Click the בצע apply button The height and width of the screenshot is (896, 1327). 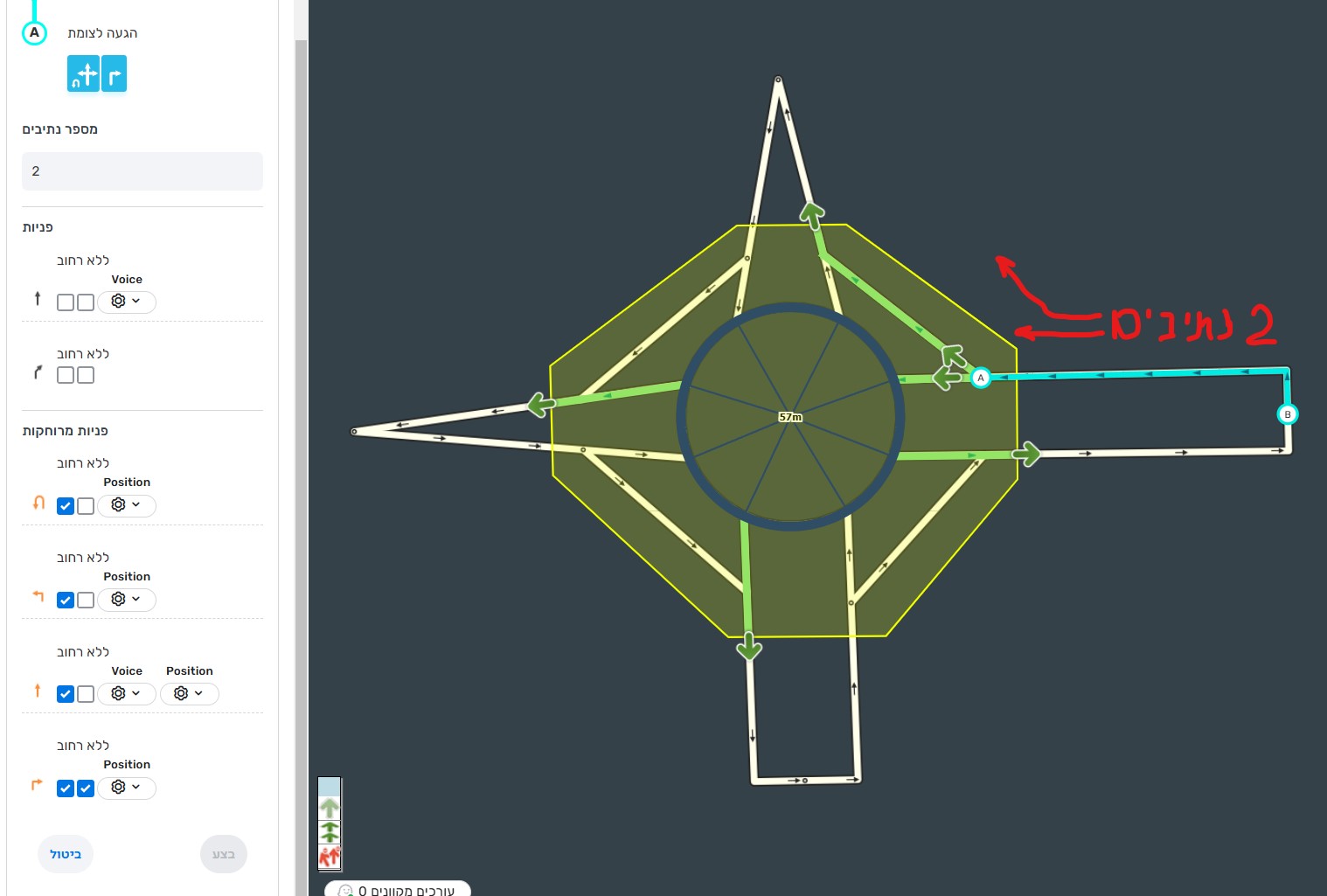tap(223, 854)
